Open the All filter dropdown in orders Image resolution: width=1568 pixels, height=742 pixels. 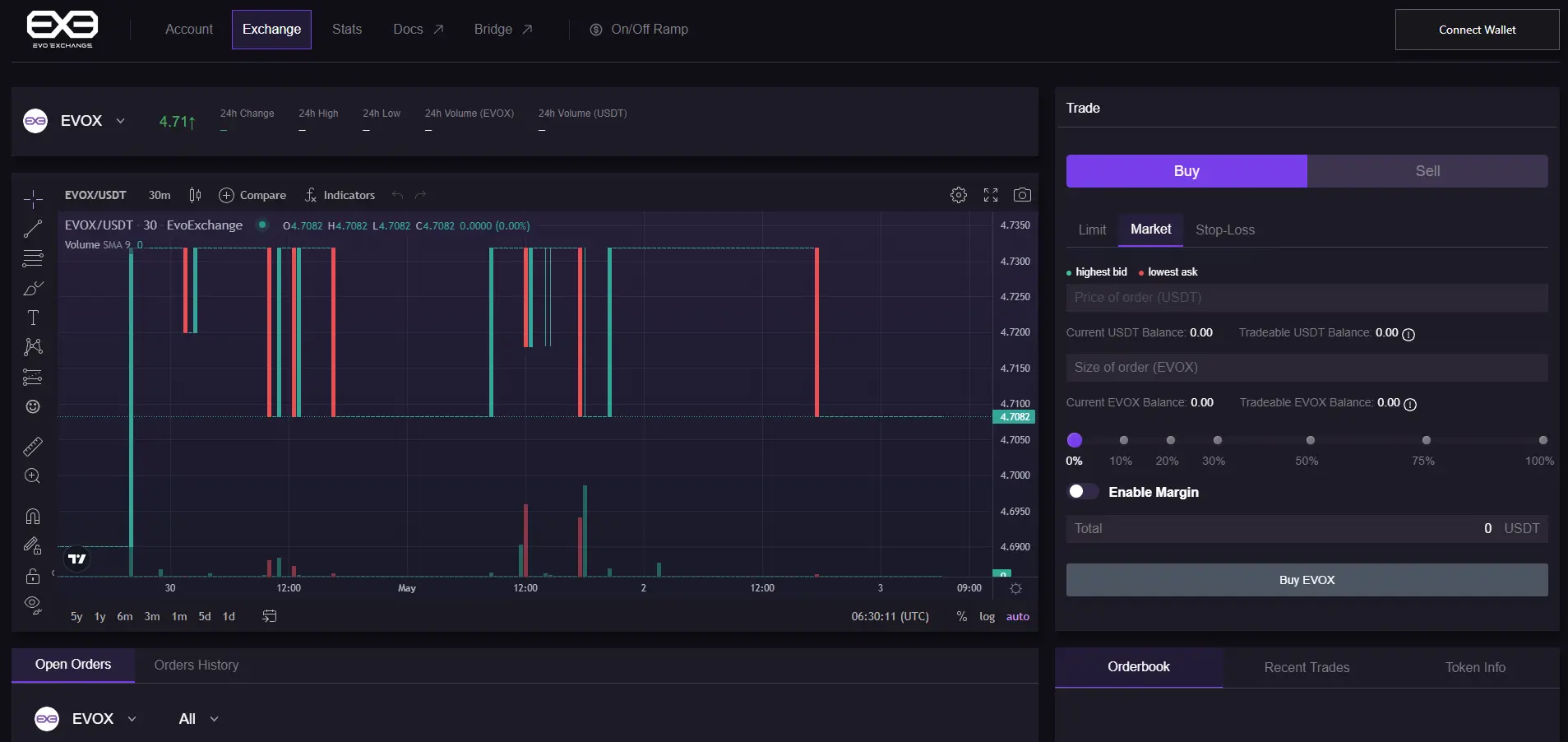199,719
